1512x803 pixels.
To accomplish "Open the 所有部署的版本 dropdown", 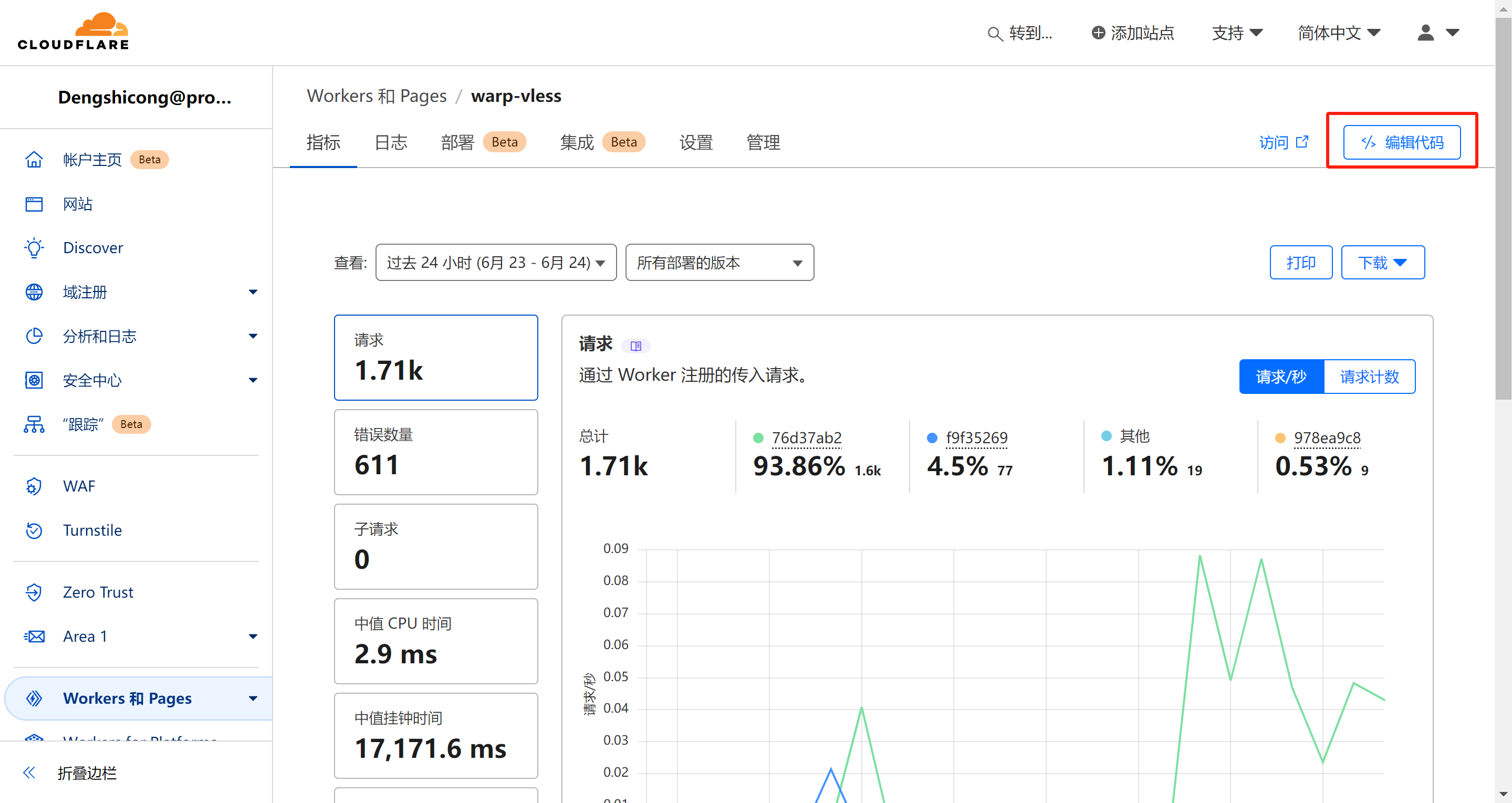I will click(x=719, y=263).
